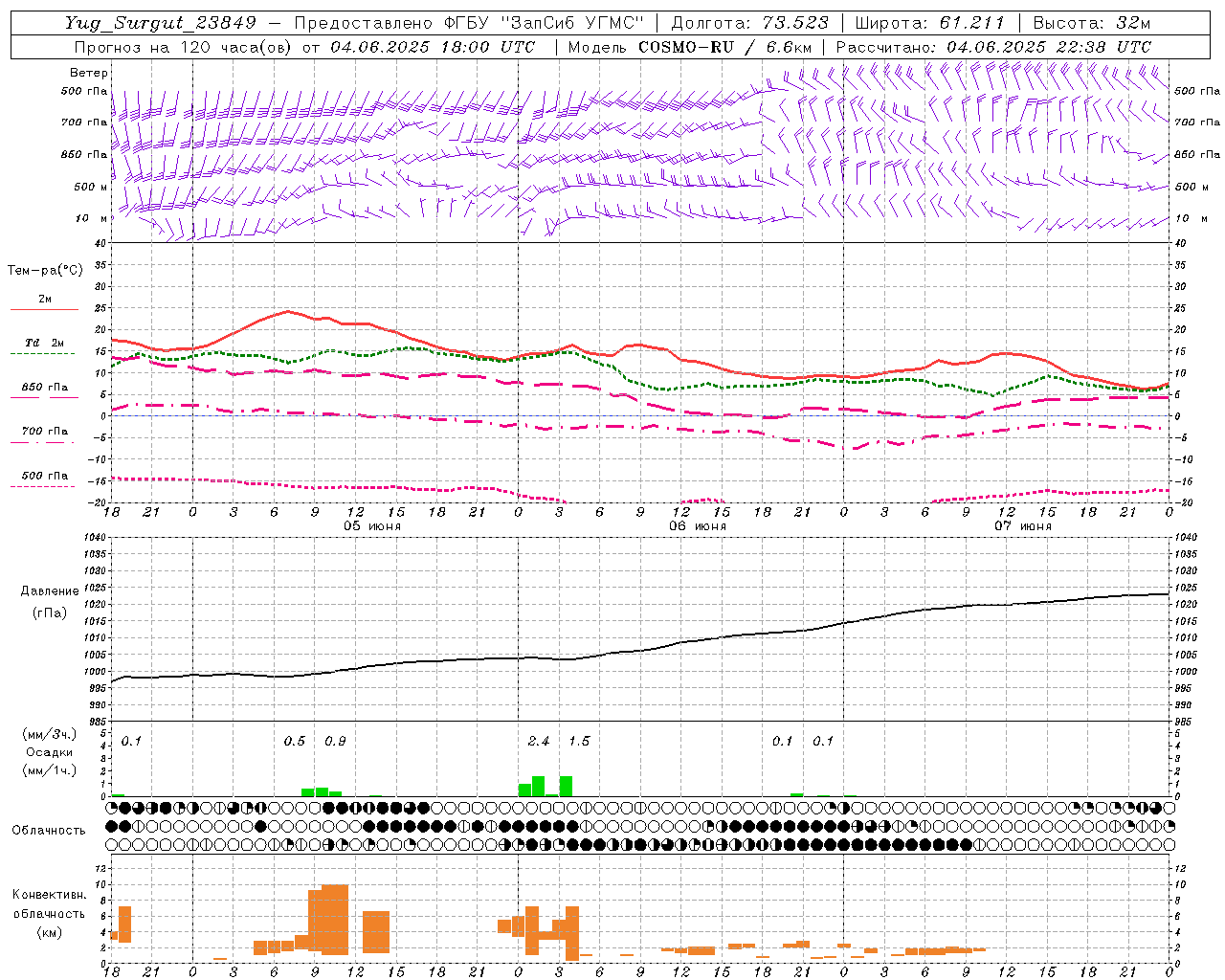1225x980 pixels.
Task: Click the (мм/1ч.) unit label
Action: coord(49,770)
